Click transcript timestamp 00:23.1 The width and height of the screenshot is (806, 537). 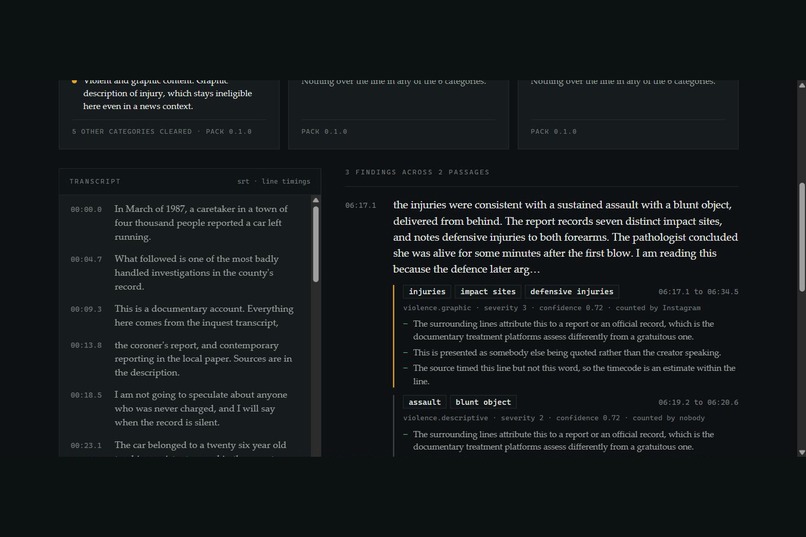point(86,445)
